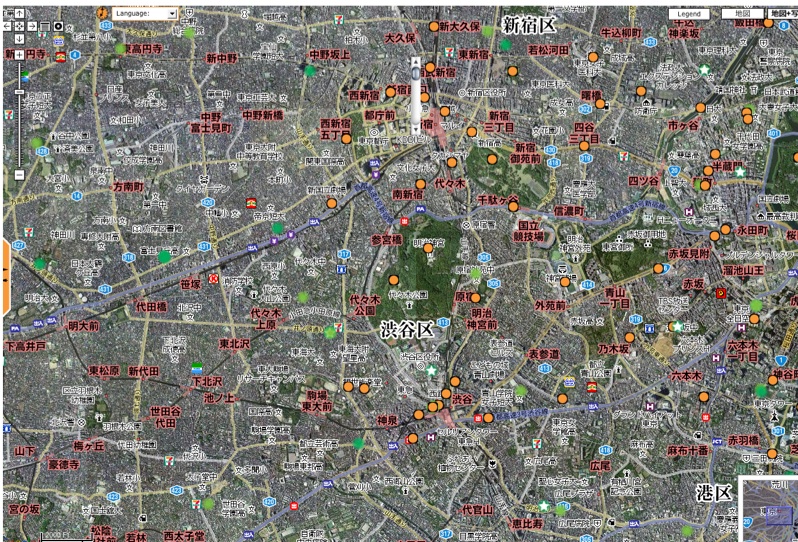798x542 pixels.
Task: Click the orange marker near 新大久保
Action: pyautogui.click(x=433, y=27)
